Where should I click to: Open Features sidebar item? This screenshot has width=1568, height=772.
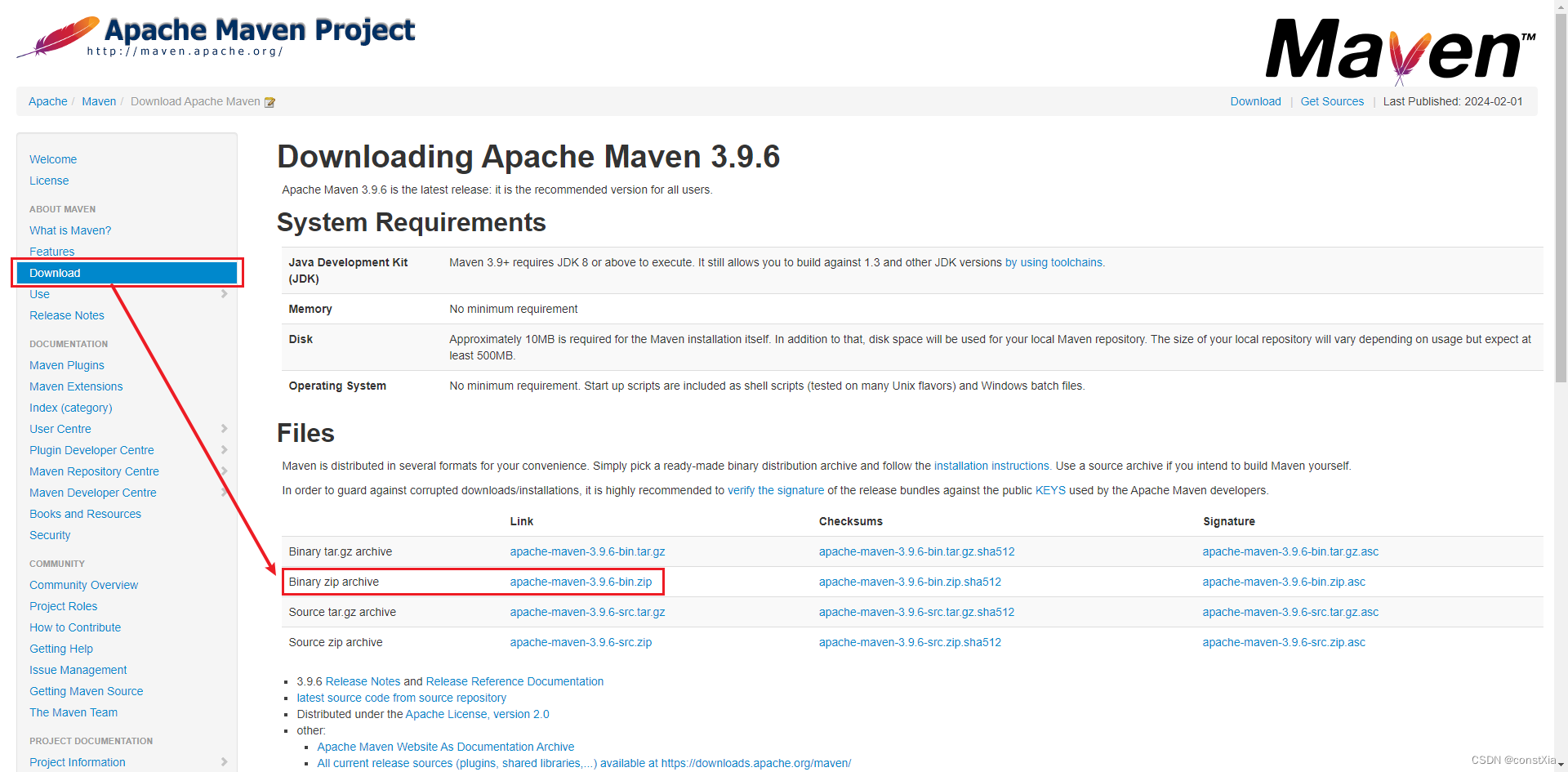(52, 252)
